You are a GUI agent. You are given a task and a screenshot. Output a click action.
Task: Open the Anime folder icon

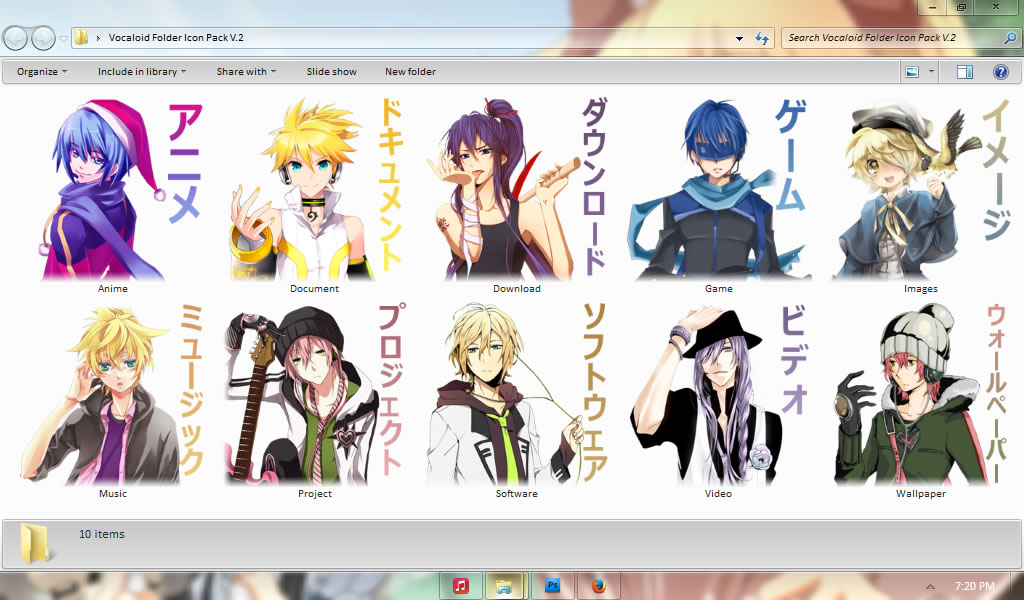tap(121, 191)
